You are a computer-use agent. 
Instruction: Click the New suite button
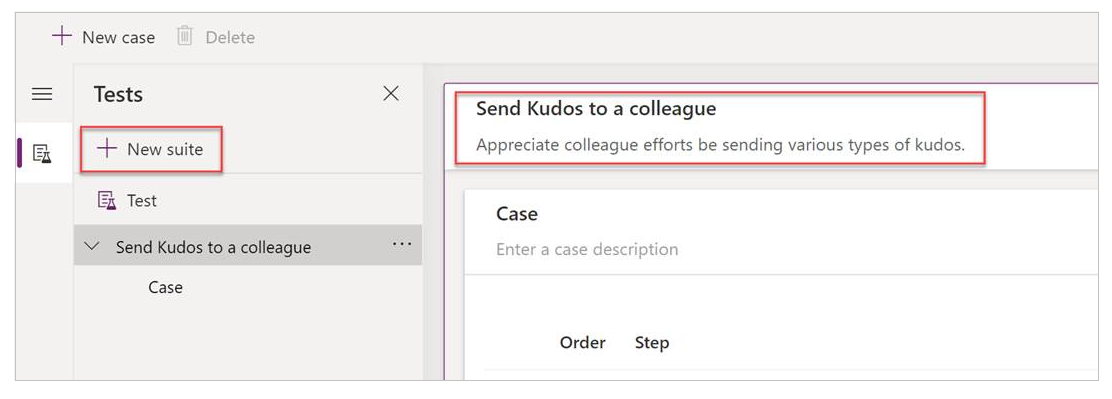point(152,150)
